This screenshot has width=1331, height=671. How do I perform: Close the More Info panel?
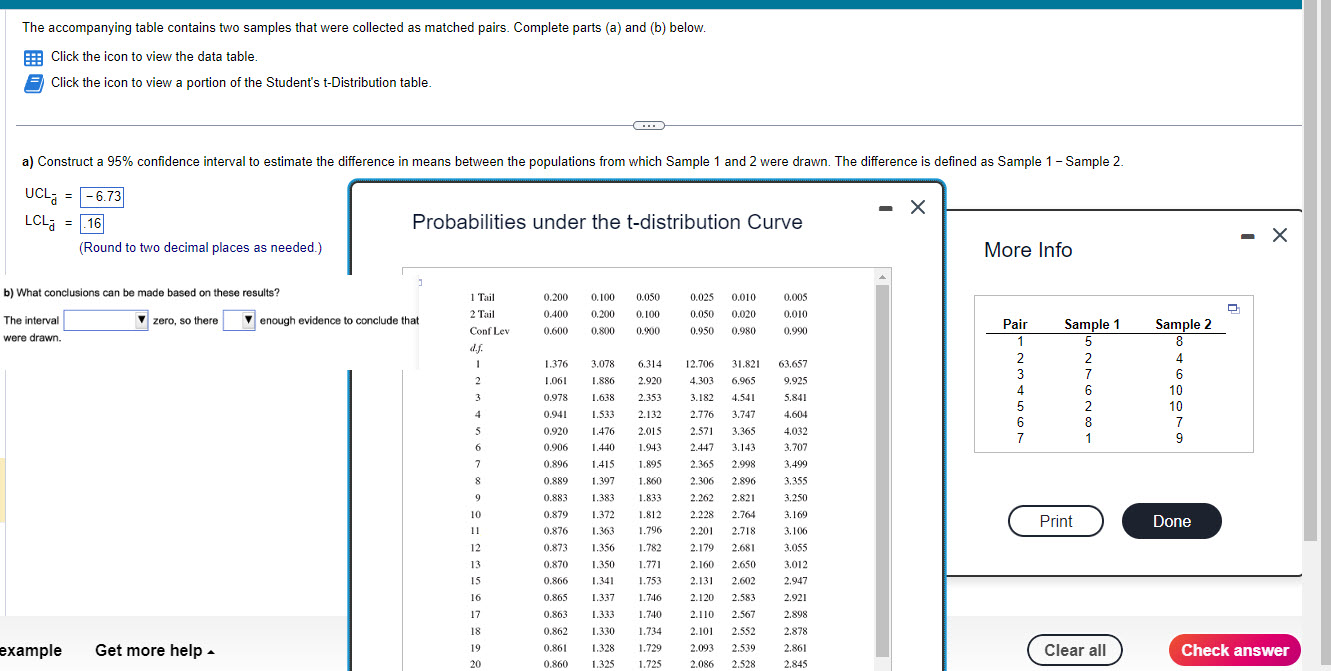coord(1280,235)
